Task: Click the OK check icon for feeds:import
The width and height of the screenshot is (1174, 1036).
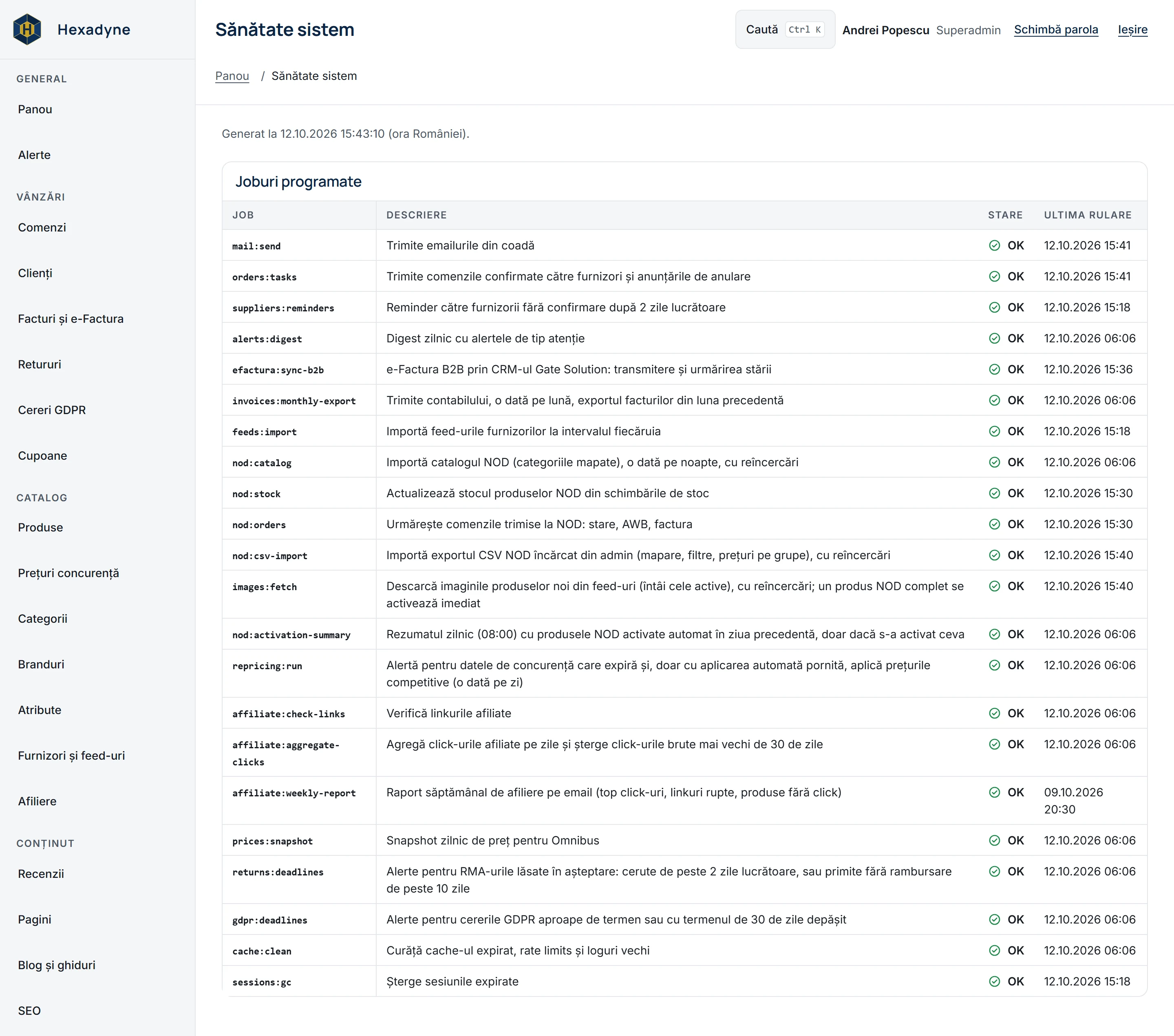Action: (994, 432)
